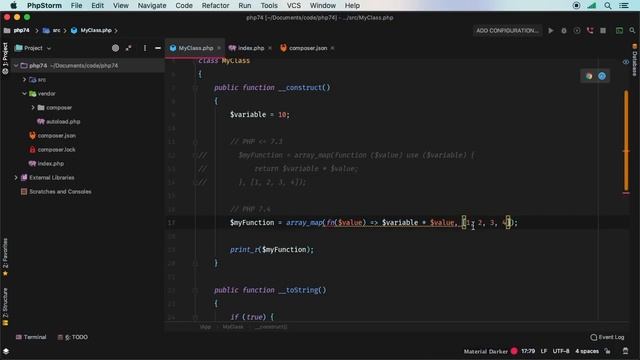Click the Add Configuration button
The image size is (640, 360).
[507, 31]
